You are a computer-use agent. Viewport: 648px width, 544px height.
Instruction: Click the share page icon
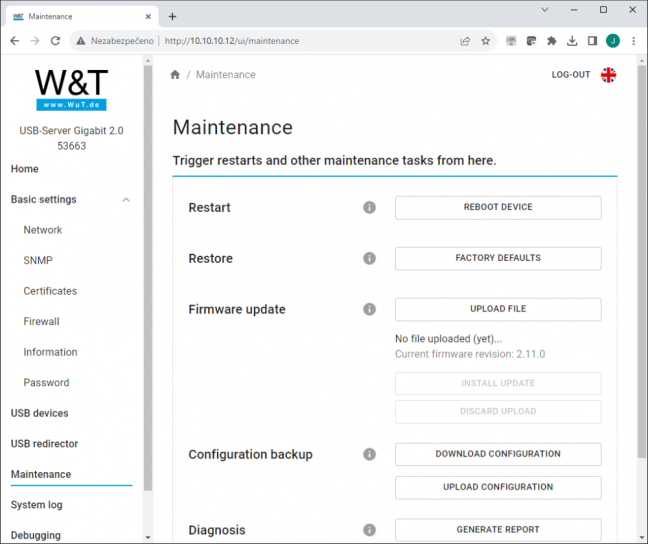[465, 41]
